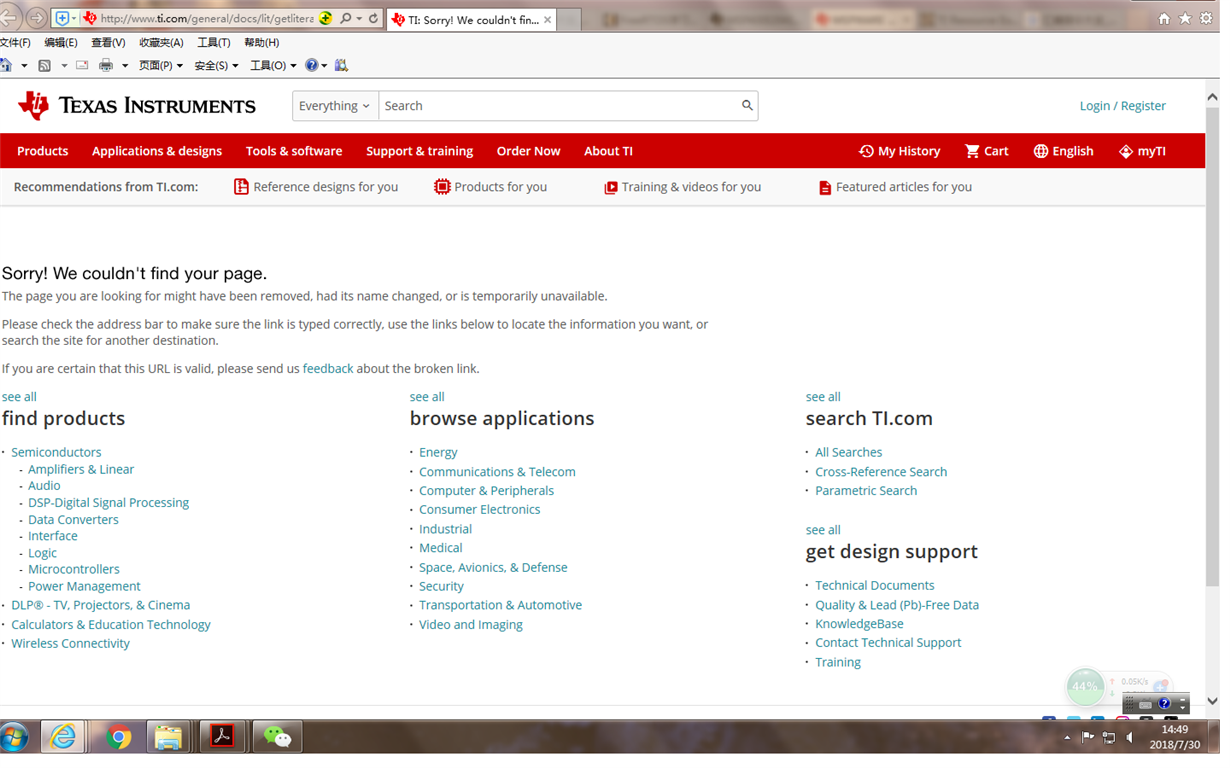Click the Read mail icon in command bar
The width and height of the screenshot is (1230, 768).
(82, 65)
